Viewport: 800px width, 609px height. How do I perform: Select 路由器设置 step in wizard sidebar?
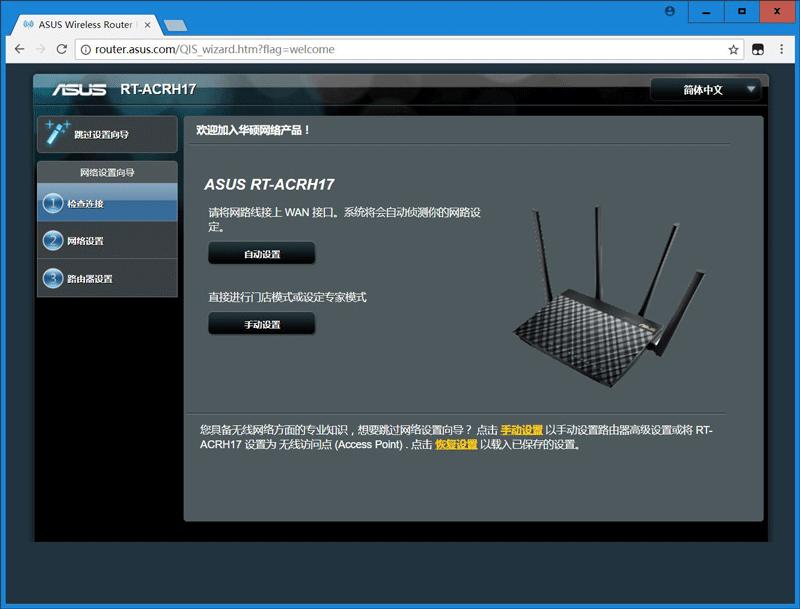[x=107, y=278]
